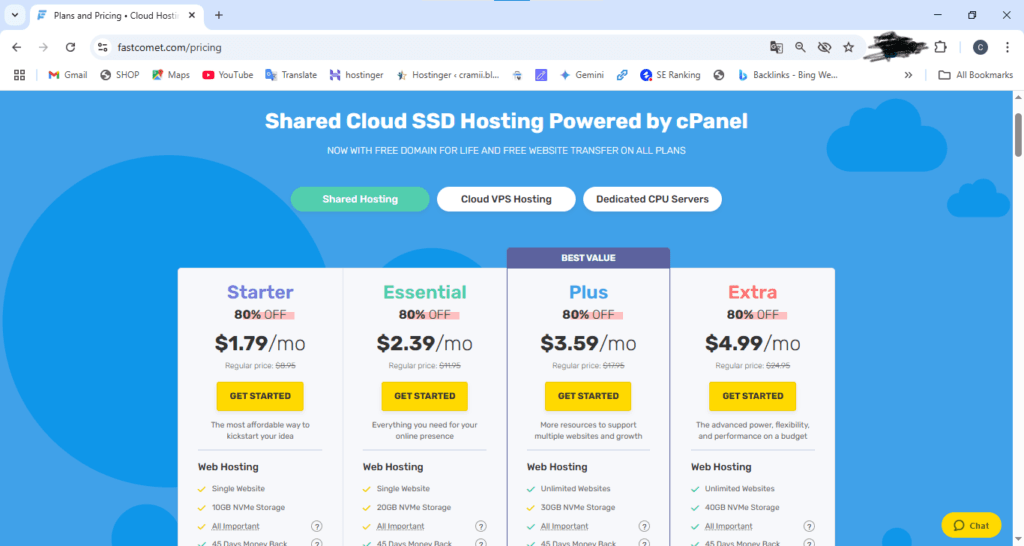Open Hostinger cramii bookmark
This screenshot has width=1024, height=546.
(448, 75)
